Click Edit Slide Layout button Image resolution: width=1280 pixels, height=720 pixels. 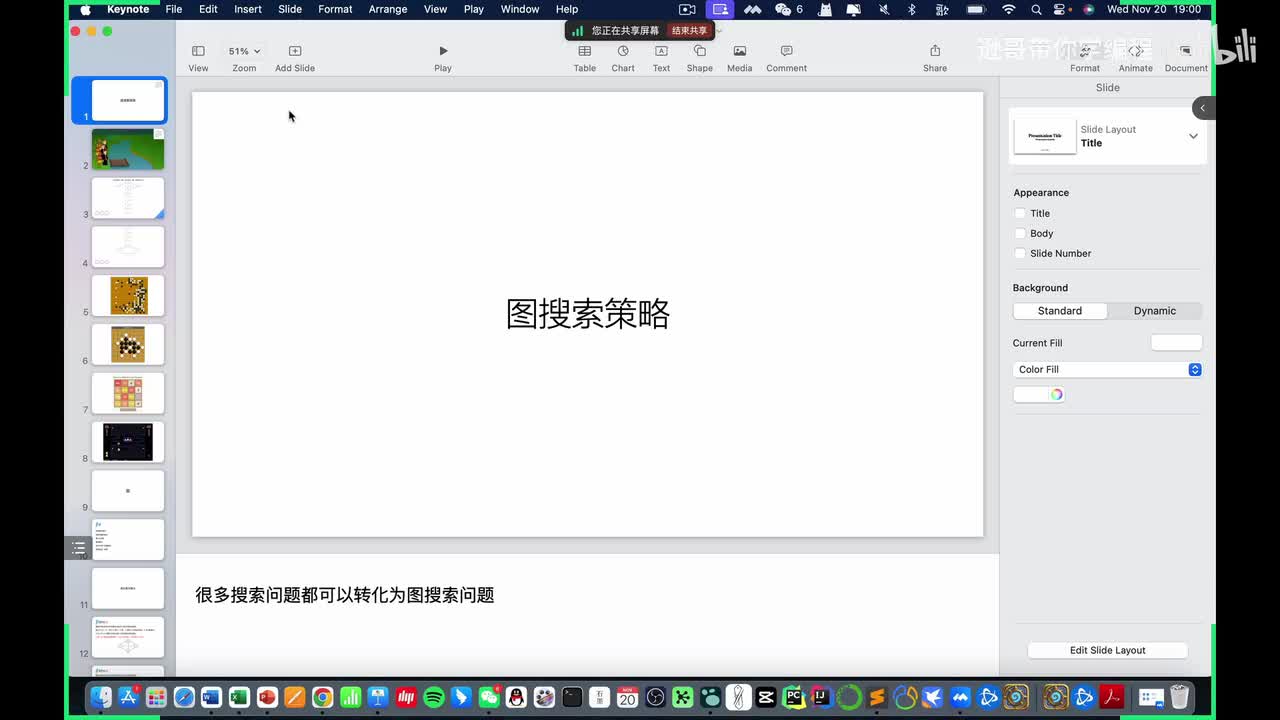[1107, 650]
